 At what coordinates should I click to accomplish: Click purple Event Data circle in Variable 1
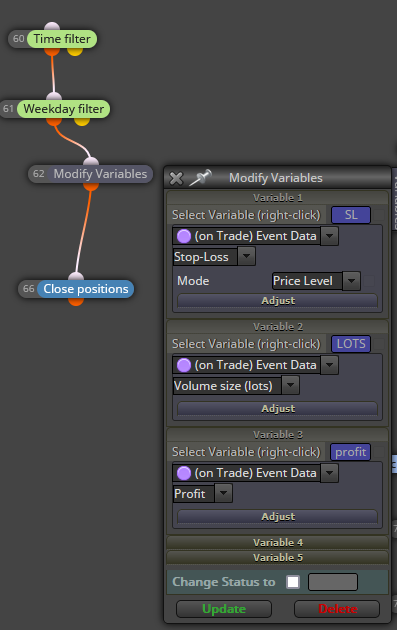[184, 236]
